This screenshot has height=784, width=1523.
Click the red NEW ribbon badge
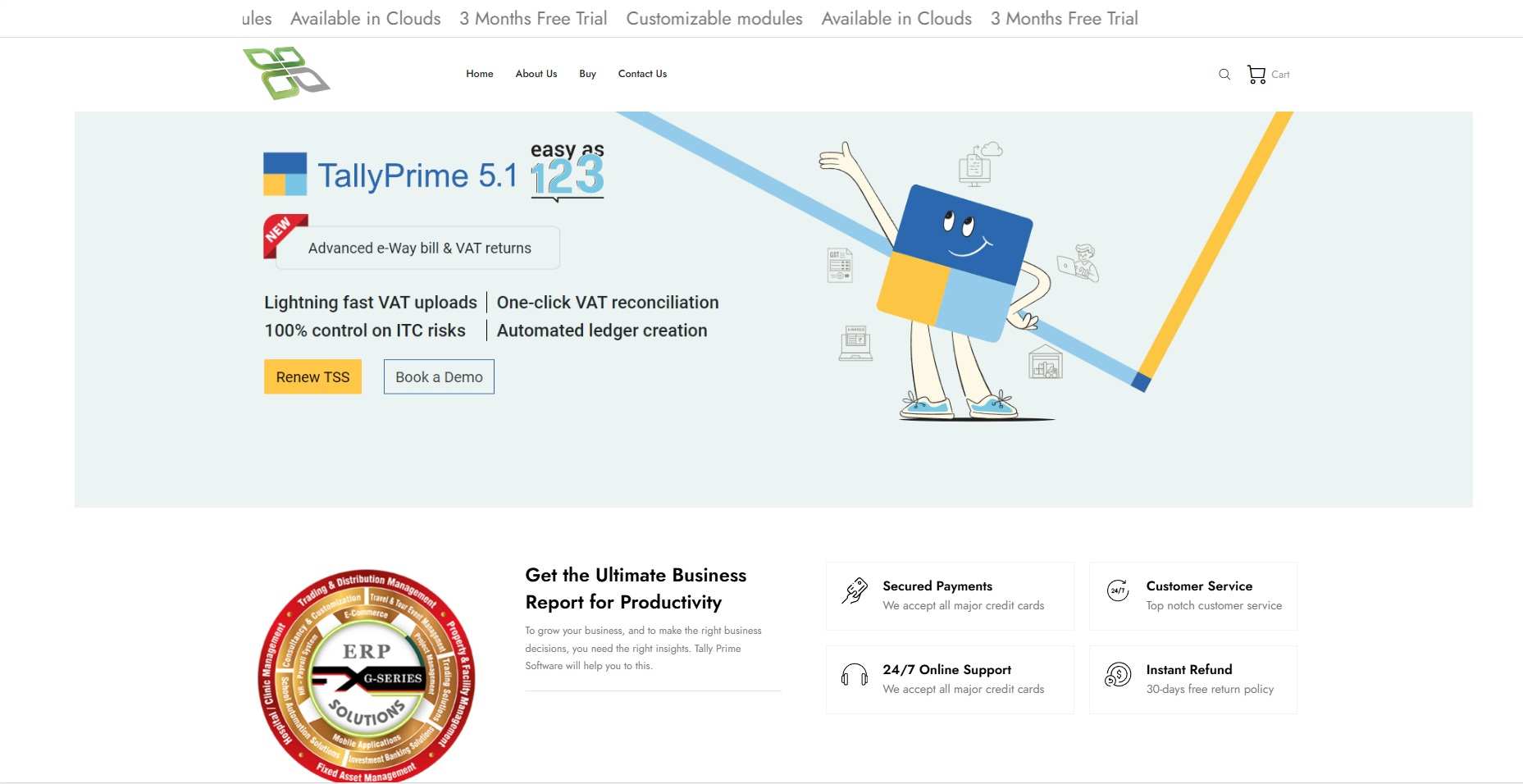pyautogui.click(x=285, y=235)
